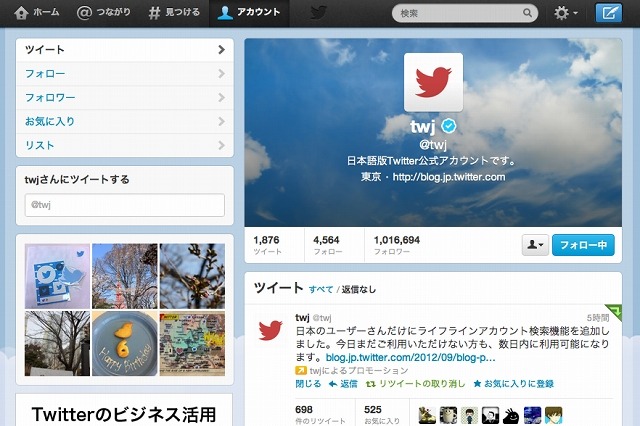Open the blog.jp.twitter.com/2012/09 tweet link
The height and width of the screenshot is (426, 640).
411,357
